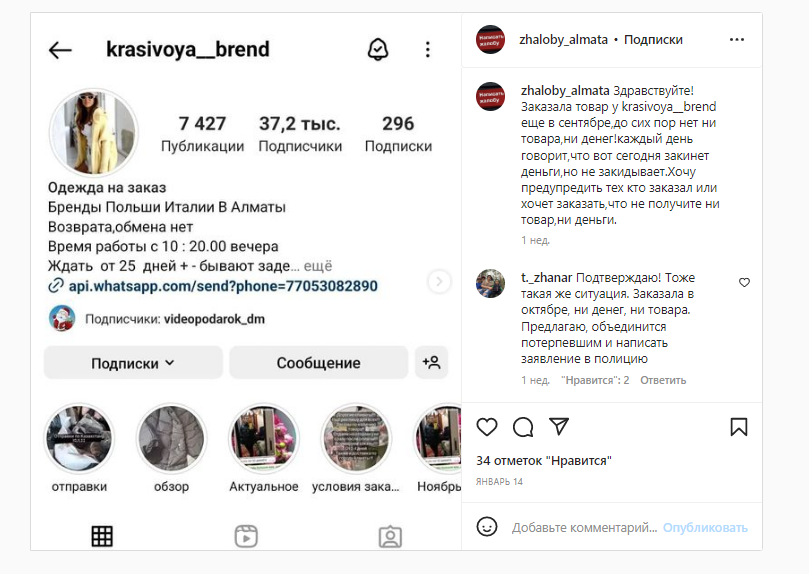Go back using the left arrow icon
The image size is (809, 574).
click(x=60, y=50)
